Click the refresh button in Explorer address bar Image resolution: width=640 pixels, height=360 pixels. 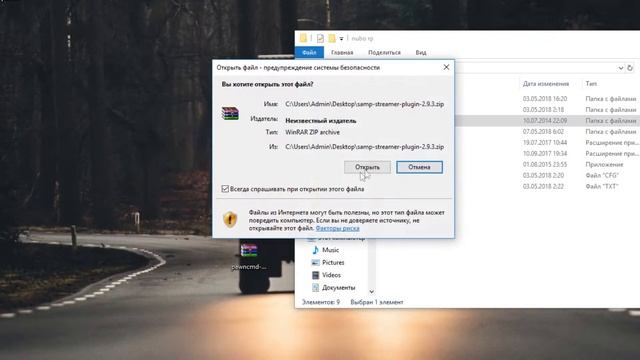click(630, 68)
